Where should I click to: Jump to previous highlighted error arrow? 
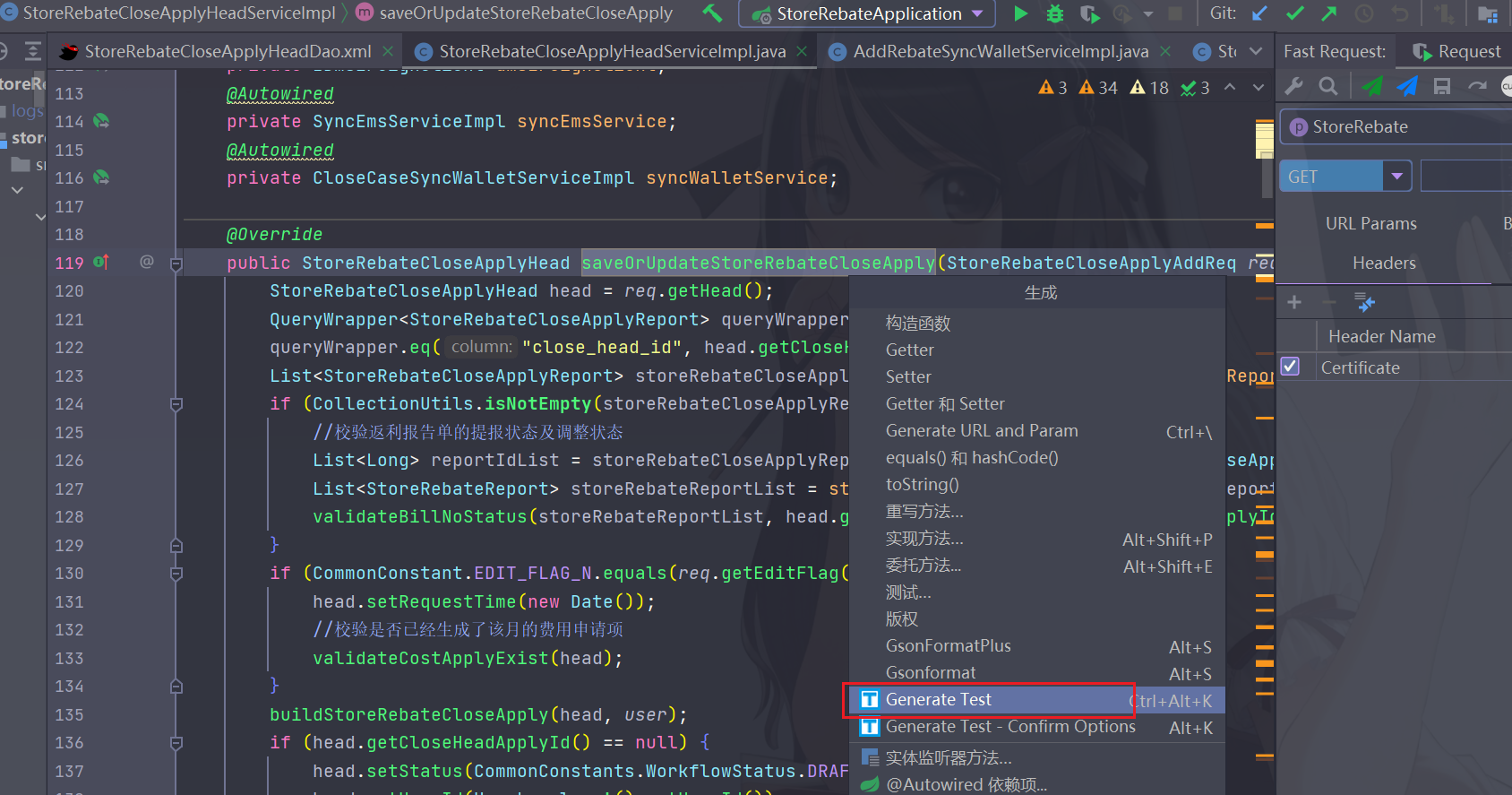(x=1230, y=87)
